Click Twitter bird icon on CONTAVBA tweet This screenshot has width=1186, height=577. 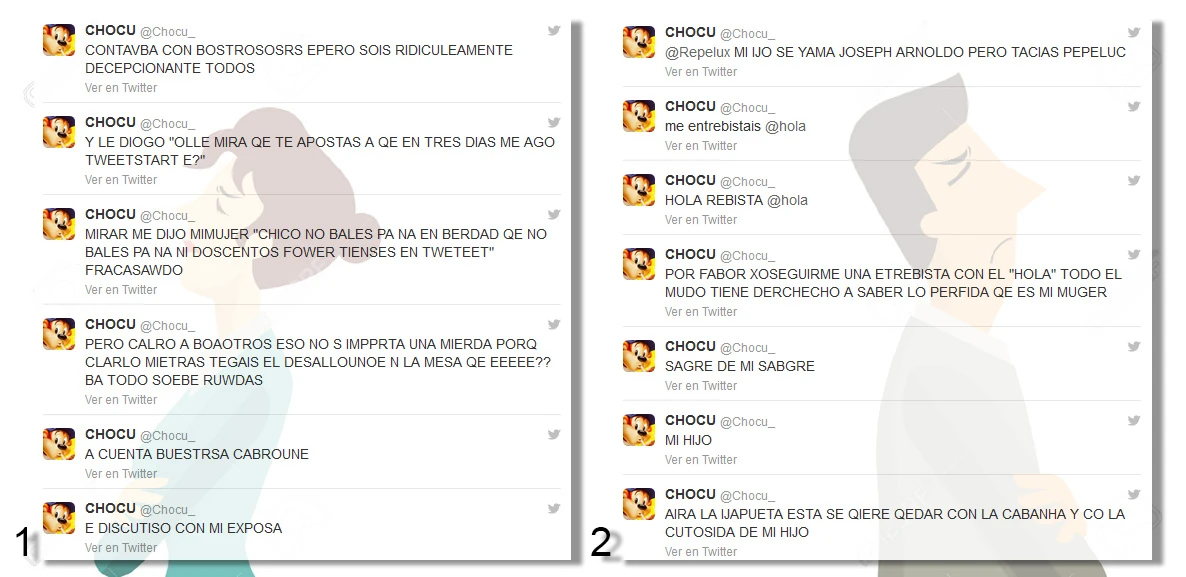tap(554, 30)
